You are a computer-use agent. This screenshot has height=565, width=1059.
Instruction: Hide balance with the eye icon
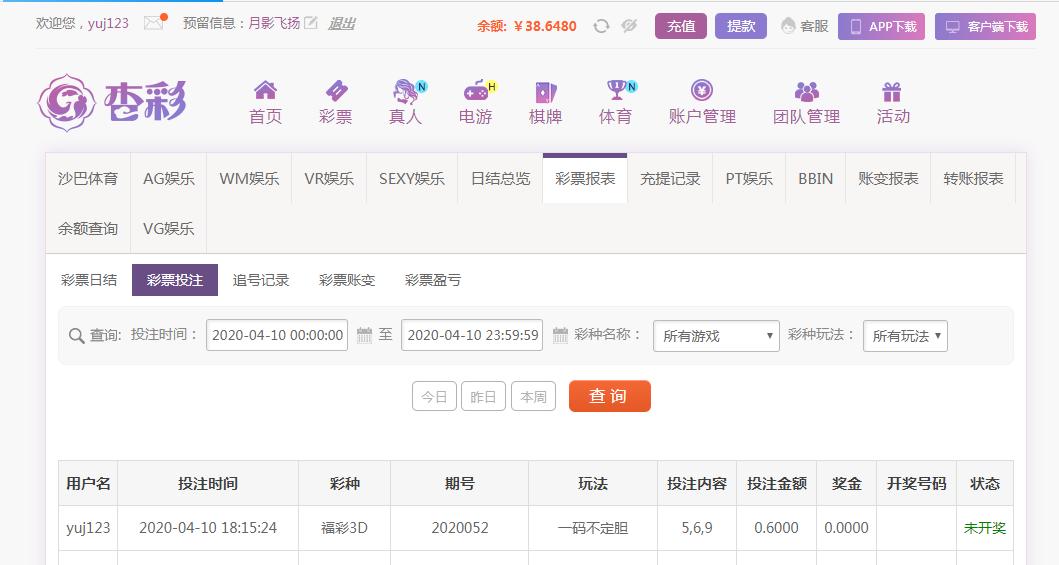pyautogui.click(x=629, y=26)
